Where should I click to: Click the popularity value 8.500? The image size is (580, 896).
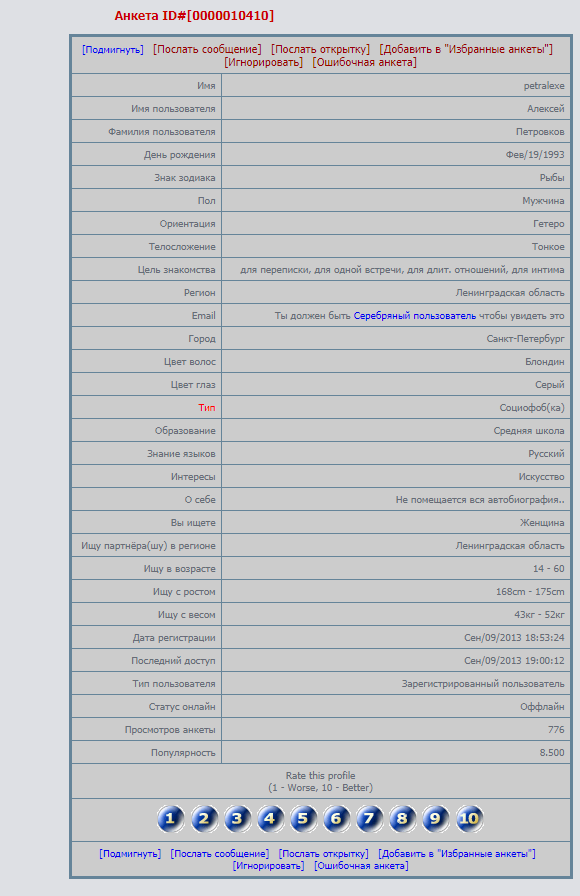coord(552,753)
